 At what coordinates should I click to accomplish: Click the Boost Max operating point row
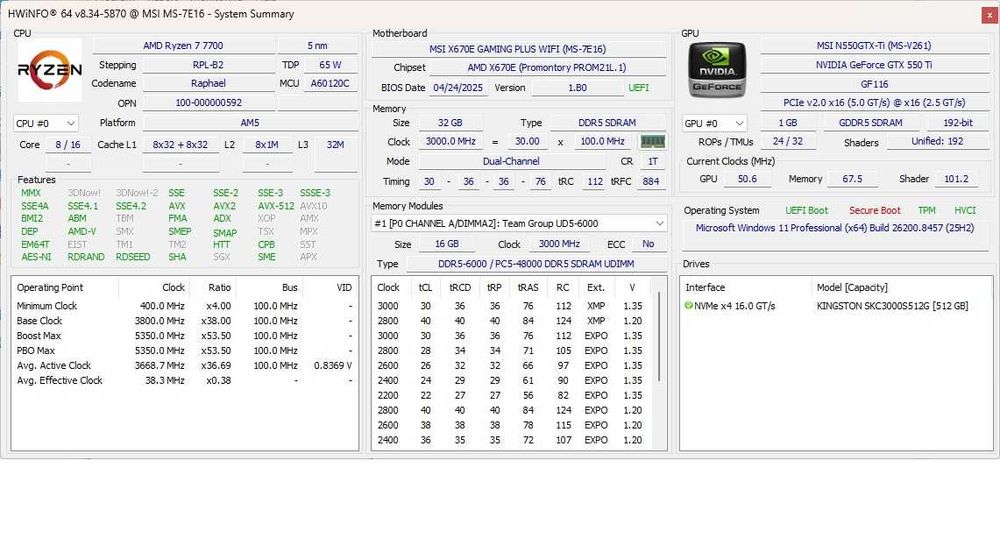pyautogui.click(x=184, y=336)
